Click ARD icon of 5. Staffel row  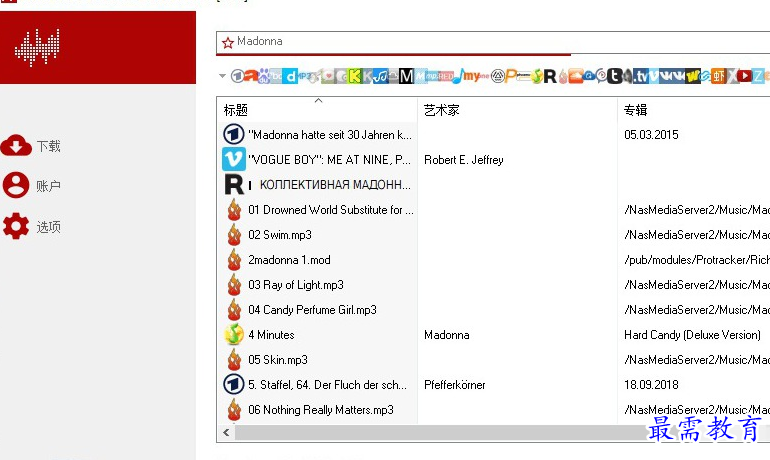[x=234, y=384]
